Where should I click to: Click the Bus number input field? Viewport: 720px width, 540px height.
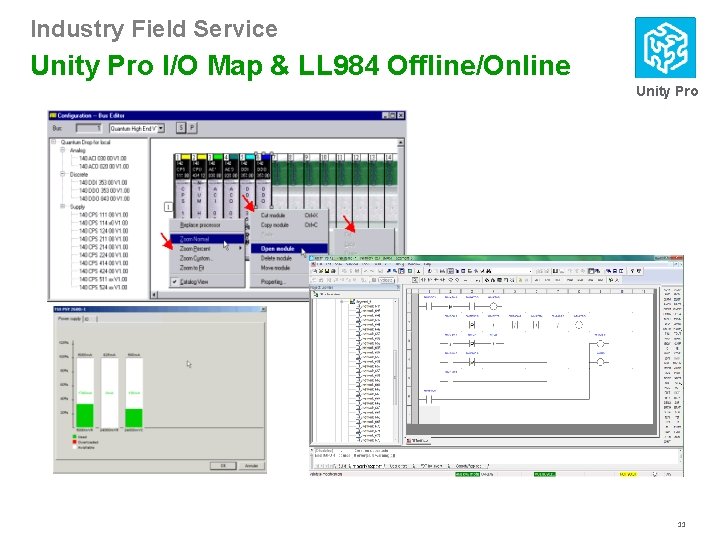point(88,128)
